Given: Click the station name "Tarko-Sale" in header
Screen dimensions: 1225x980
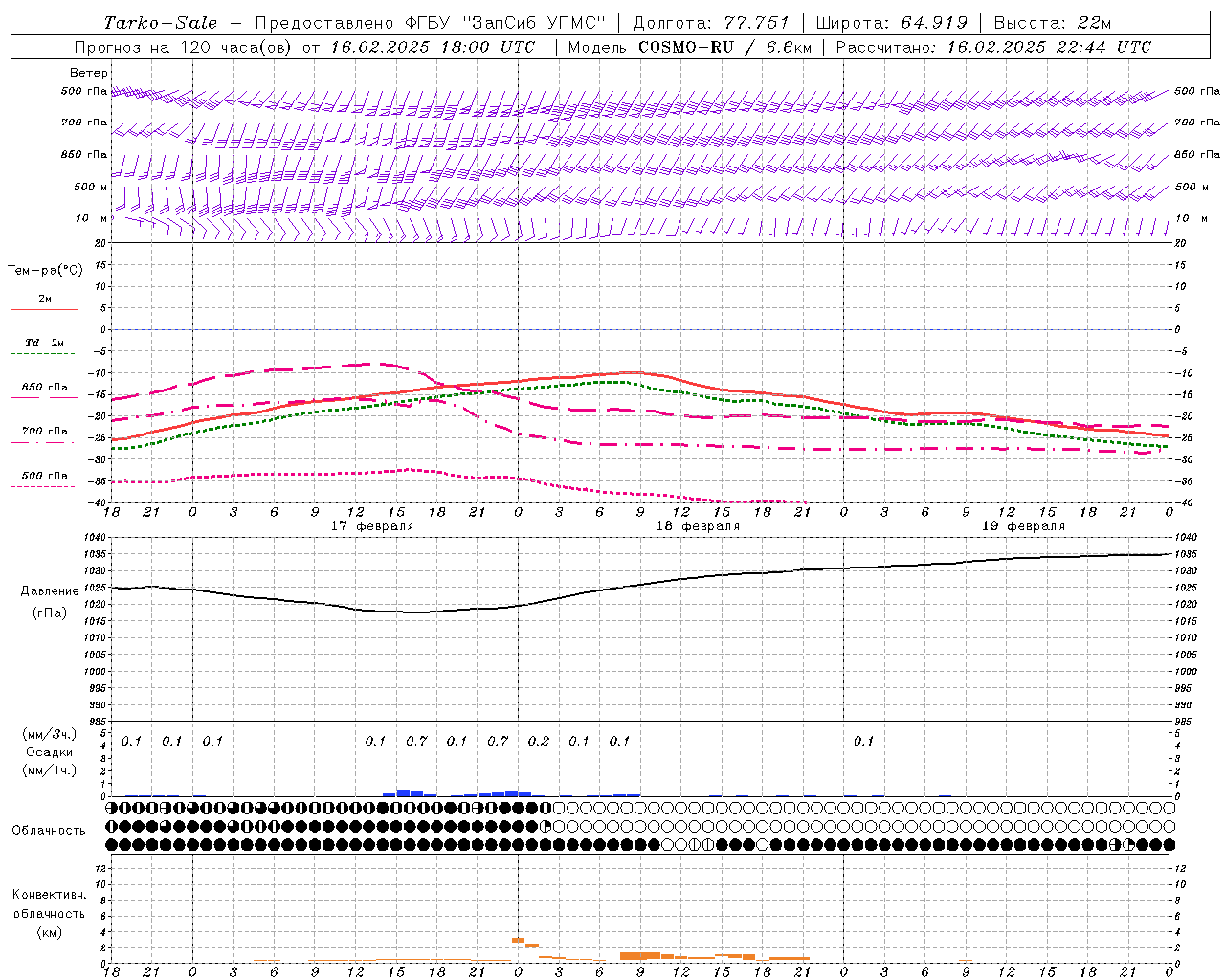Looking at the screenshot, I should (161, 23).
